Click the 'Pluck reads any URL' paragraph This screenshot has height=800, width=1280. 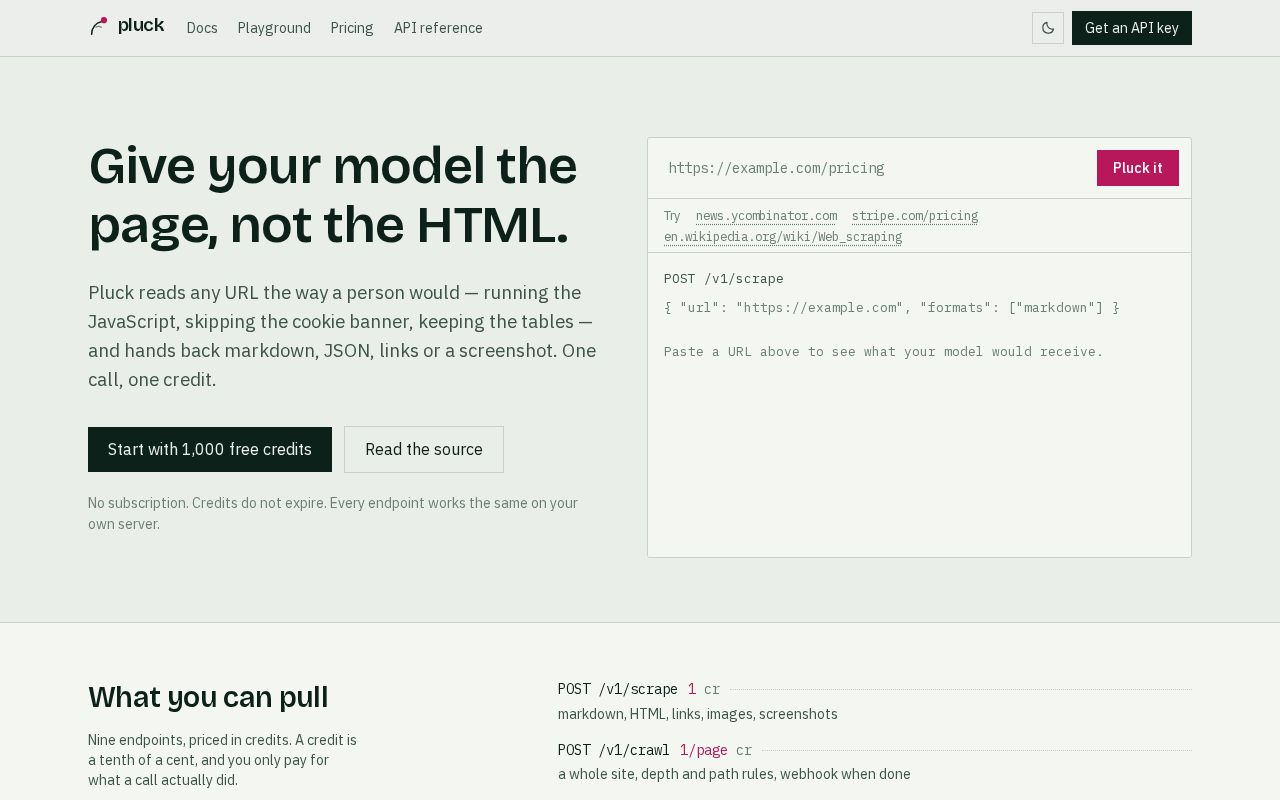click(342, 336)
